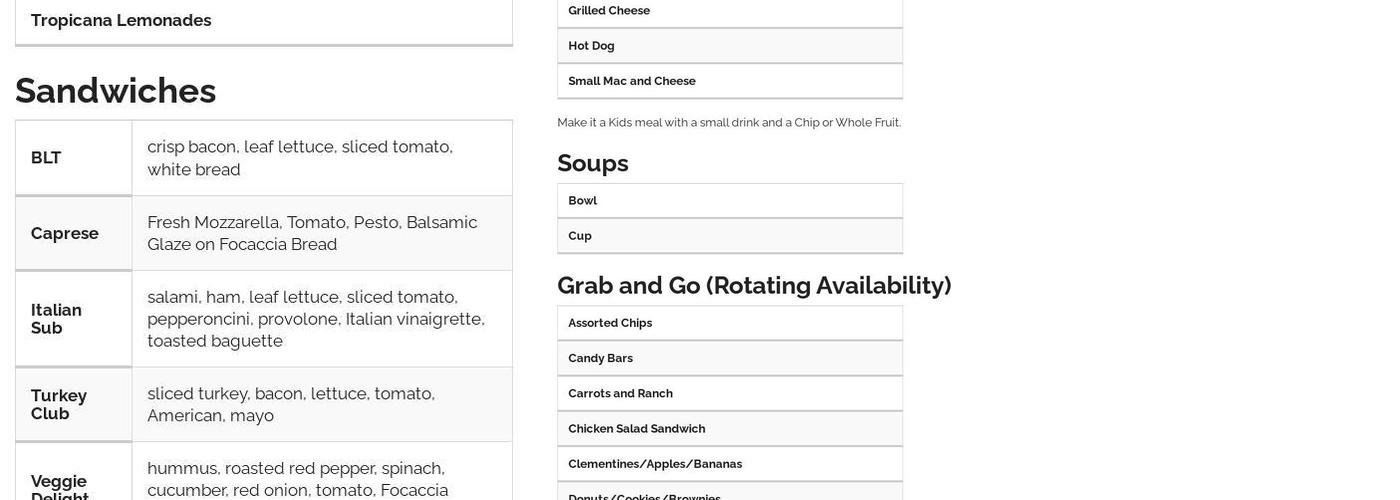The width and height of the screenshot is (1400, 500).
Task: Select the Italian Sub ingredients text
Action: point(316,319)
